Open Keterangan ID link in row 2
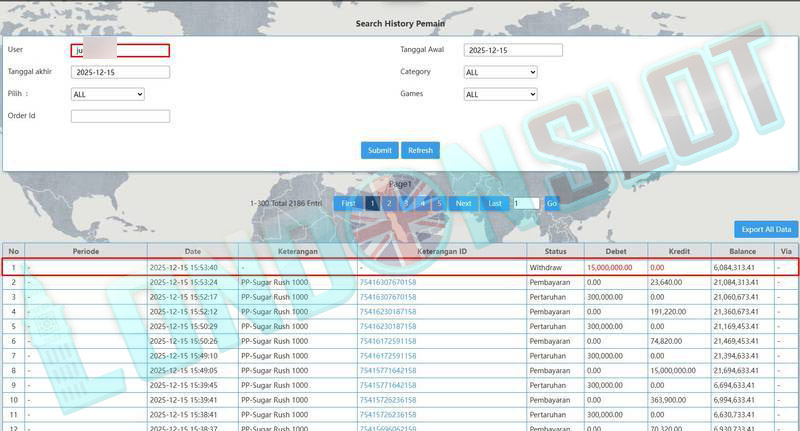800x431 pixels. [387, 283]
